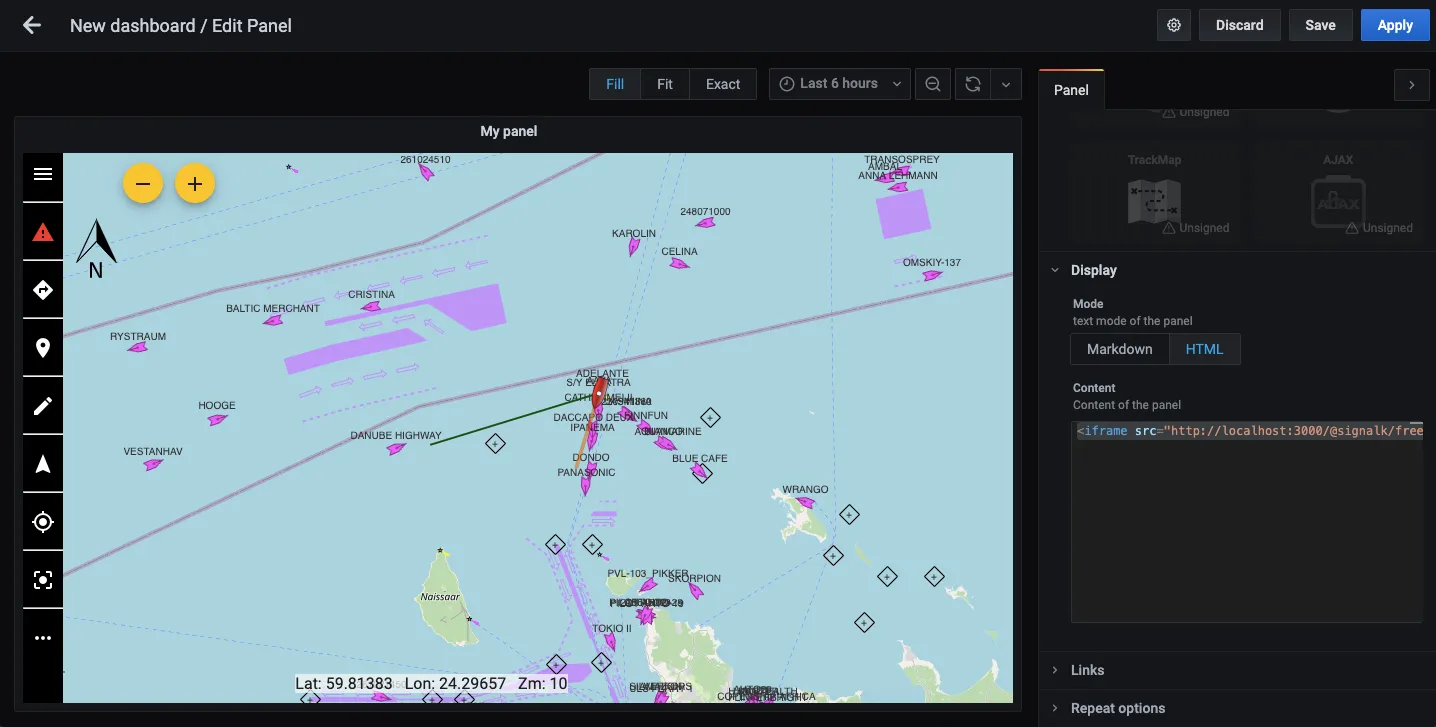Zoom in using the yellow plus button
Screen dimensions: 1436x727
pyautogui.click(x=195, y=184)
